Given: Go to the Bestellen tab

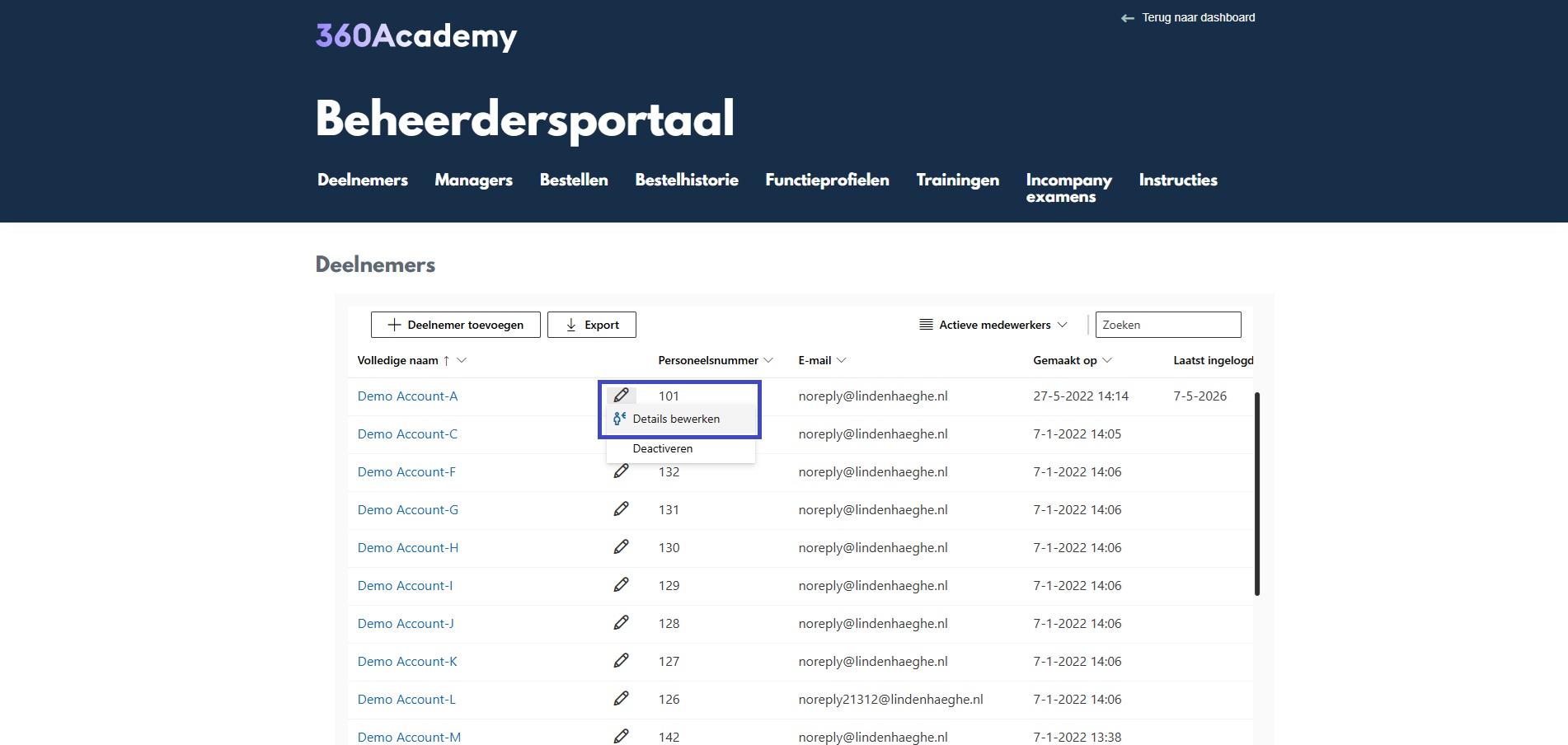Looking at the screenshot, I should pyautogui.click(x=574, y=180).
